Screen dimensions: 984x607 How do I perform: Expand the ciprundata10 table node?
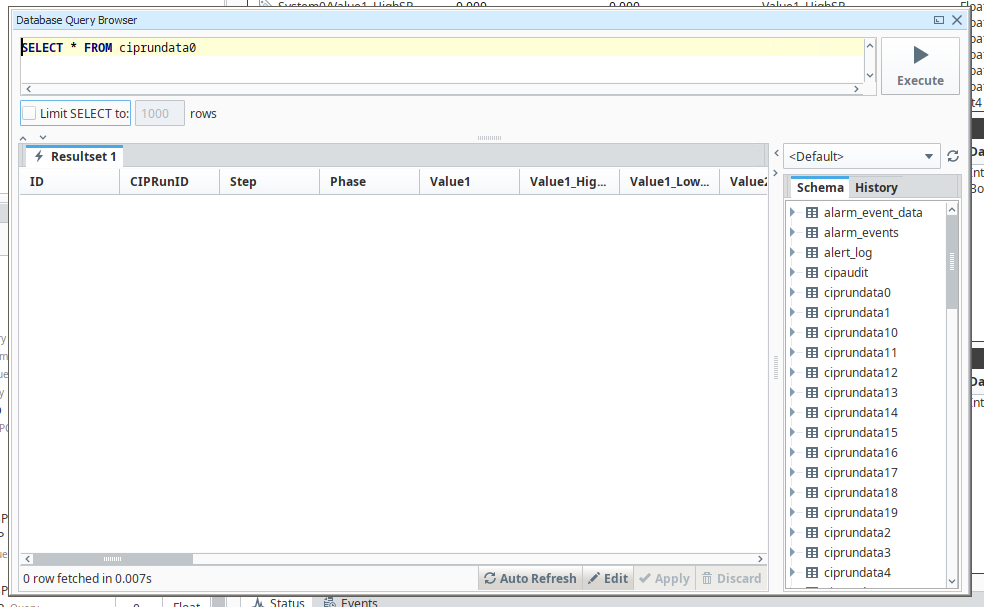pyautogui.click(x=793, y=332)
